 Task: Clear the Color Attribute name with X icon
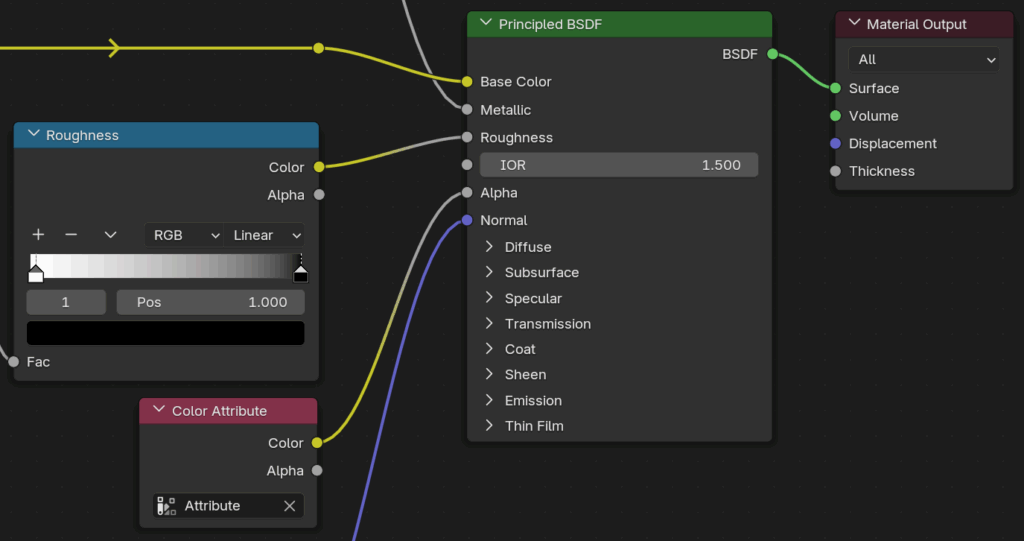[289, 506]
